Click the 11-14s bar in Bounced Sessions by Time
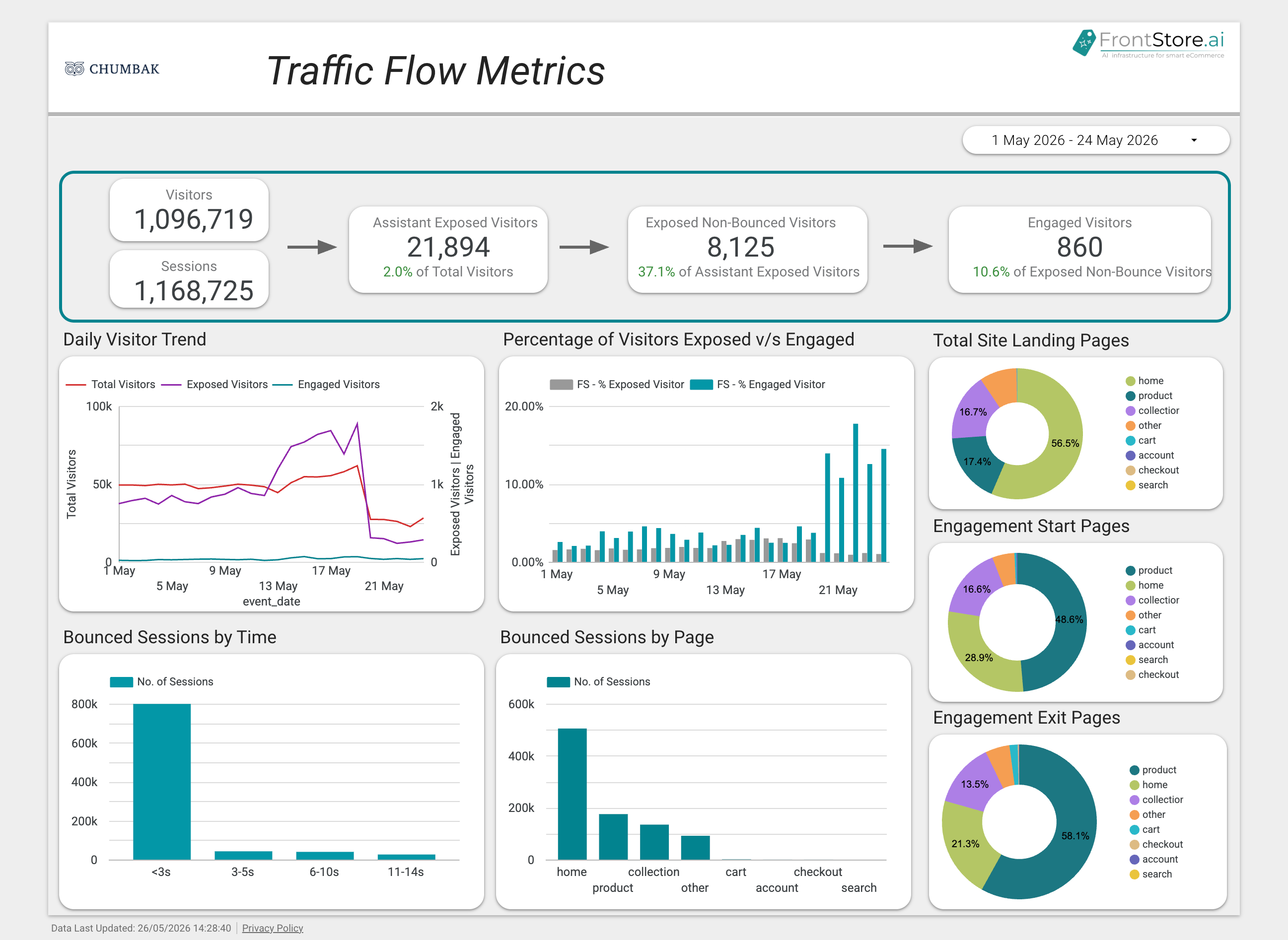 406,857
